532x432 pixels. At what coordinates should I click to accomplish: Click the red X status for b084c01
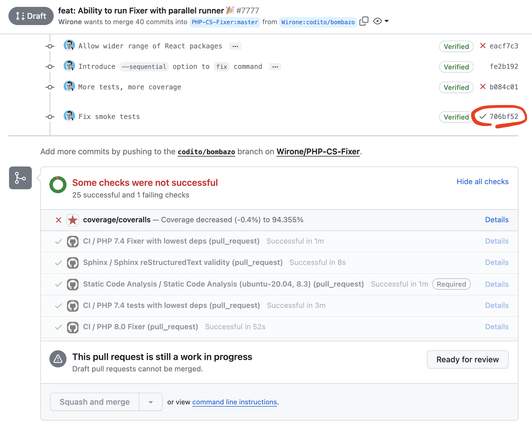(482, 87)
